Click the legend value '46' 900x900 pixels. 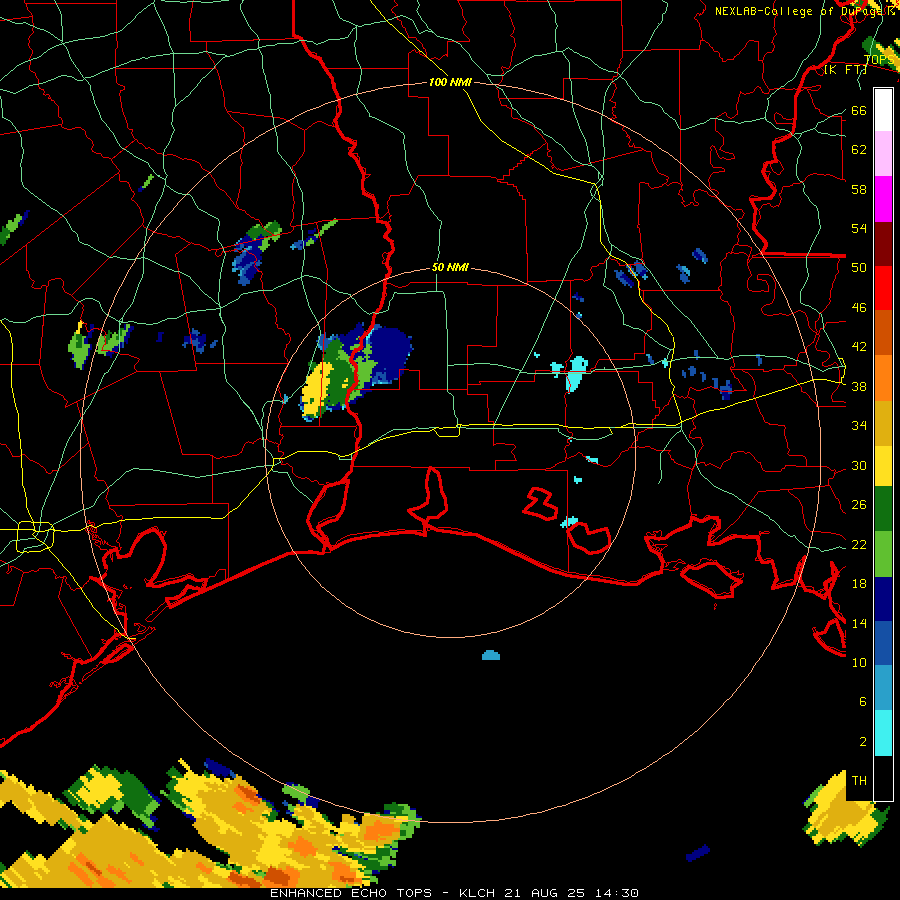(859, 308)
